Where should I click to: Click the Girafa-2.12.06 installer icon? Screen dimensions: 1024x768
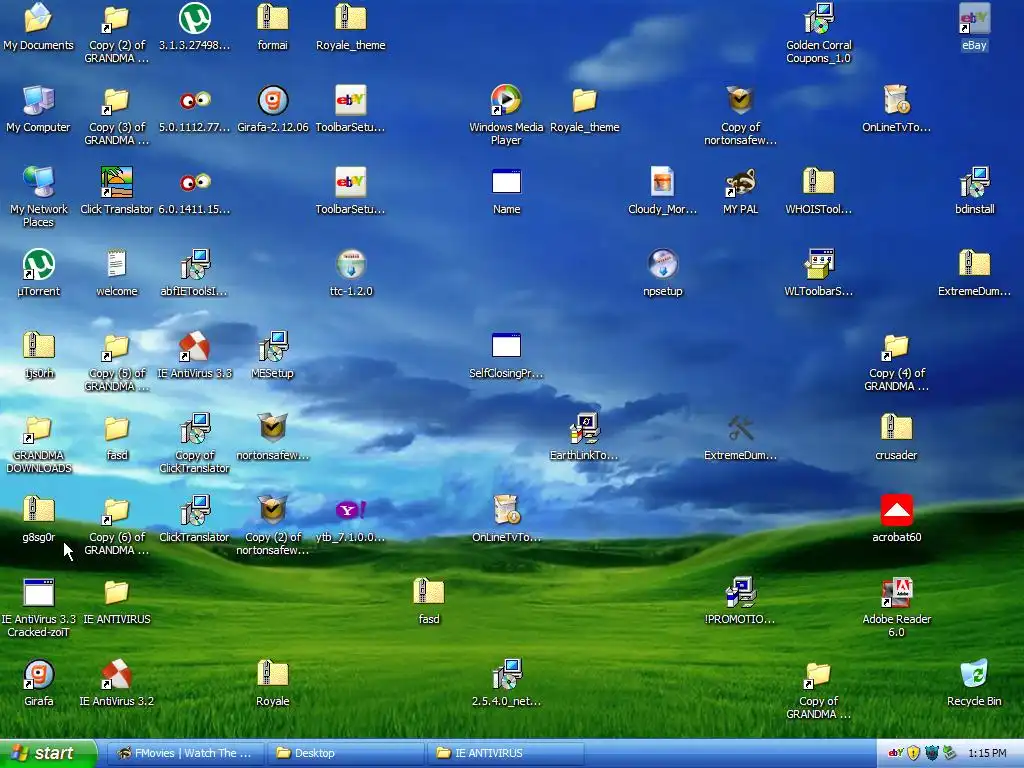pos(273,101)
